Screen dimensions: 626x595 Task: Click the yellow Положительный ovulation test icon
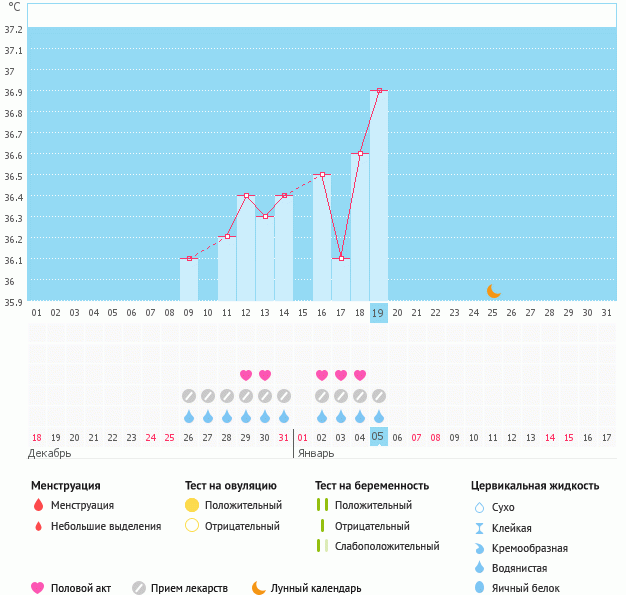click(x=192, y=506)
